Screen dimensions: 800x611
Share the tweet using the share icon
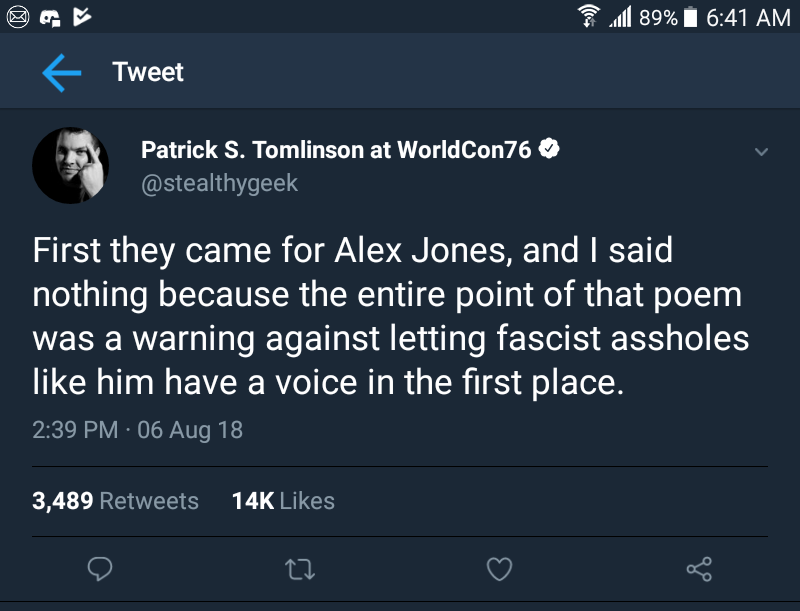click(699, 570)
